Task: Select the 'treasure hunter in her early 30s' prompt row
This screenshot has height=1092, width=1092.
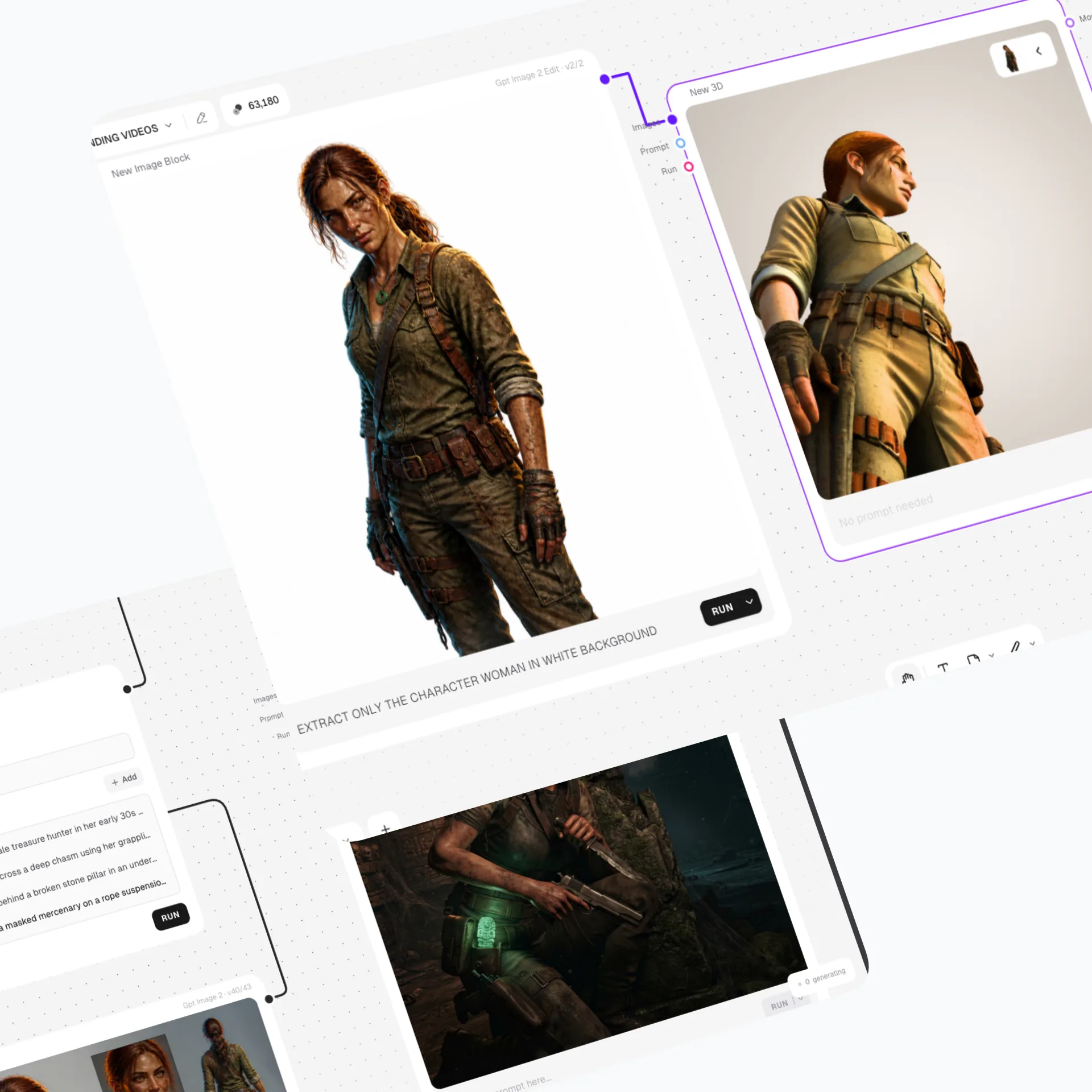Action: (x=71, y=831)
